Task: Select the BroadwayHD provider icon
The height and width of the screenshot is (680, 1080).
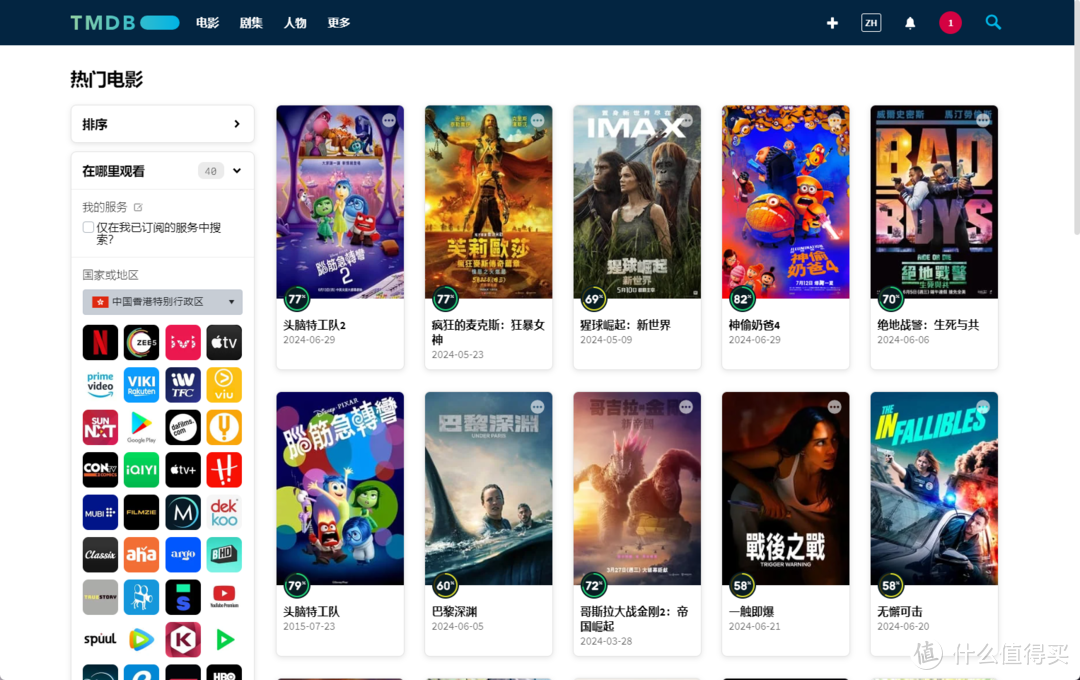Action: pos(225,555)
